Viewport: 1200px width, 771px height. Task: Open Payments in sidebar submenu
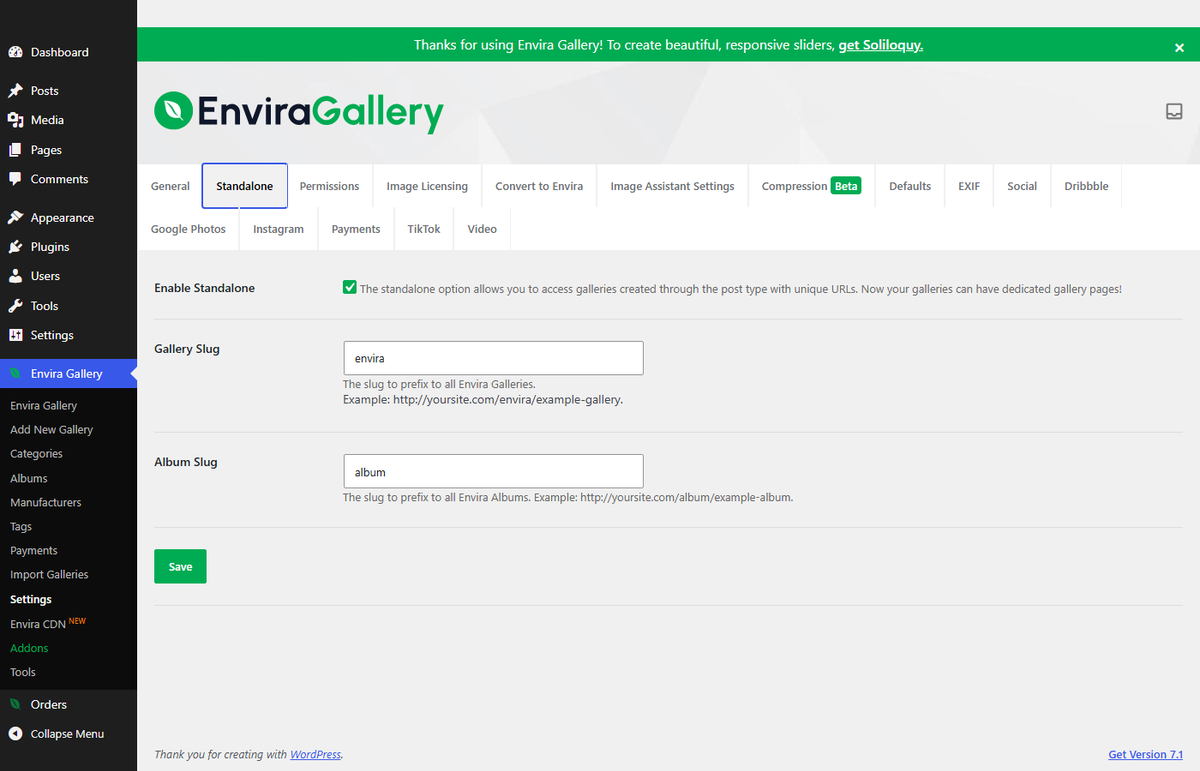(x=34, y=551)
